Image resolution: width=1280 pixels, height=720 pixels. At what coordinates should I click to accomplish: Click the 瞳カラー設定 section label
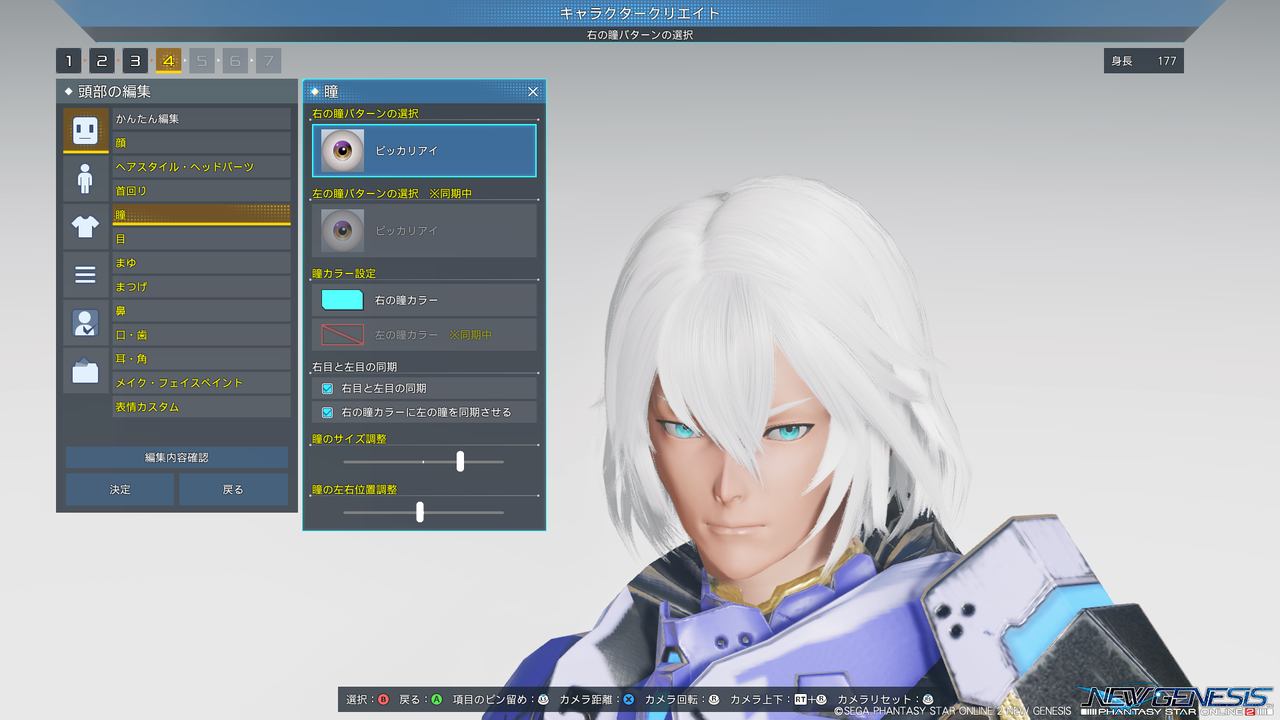pyautogui.click(x=344, y=273)
